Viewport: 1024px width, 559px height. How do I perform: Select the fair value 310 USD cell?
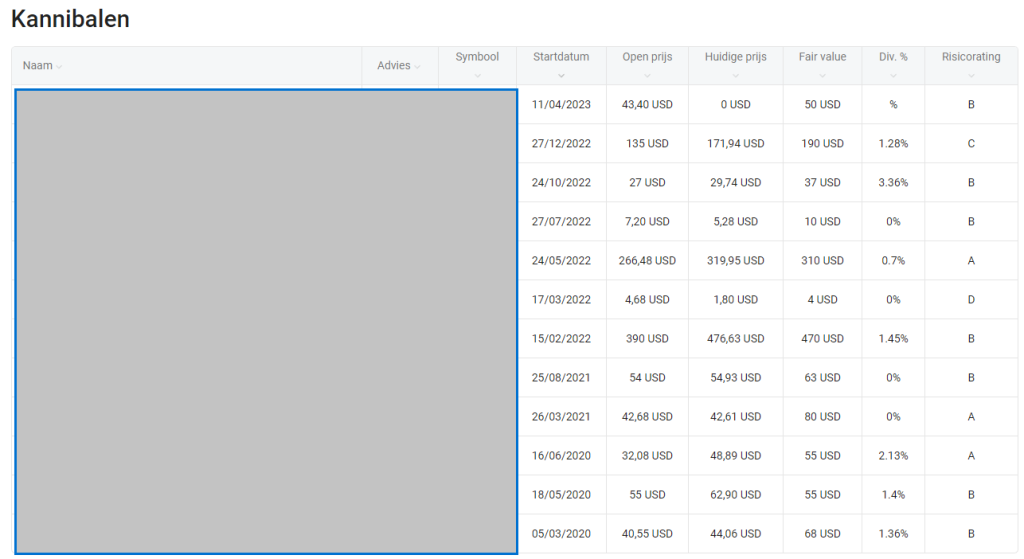(821, 261)
